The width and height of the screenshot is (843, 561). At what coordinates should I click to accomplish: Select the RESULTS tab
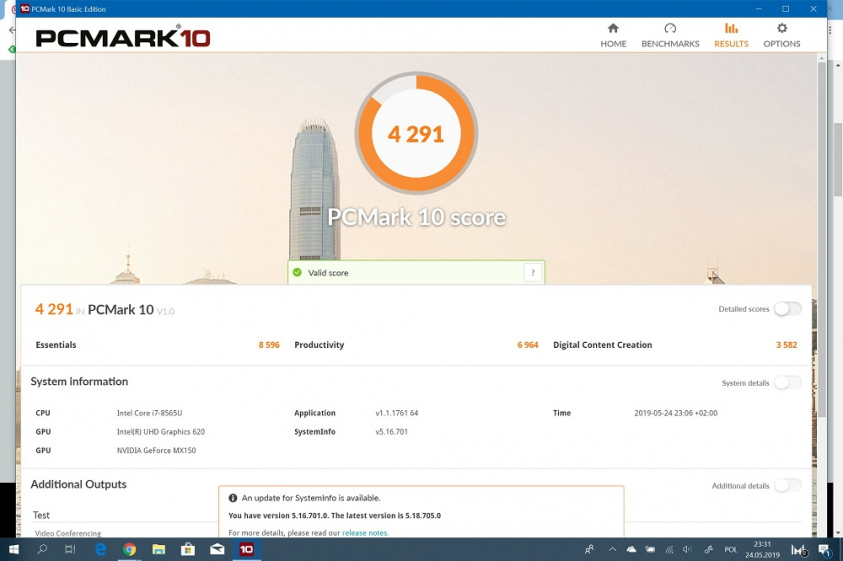[731, 35]
